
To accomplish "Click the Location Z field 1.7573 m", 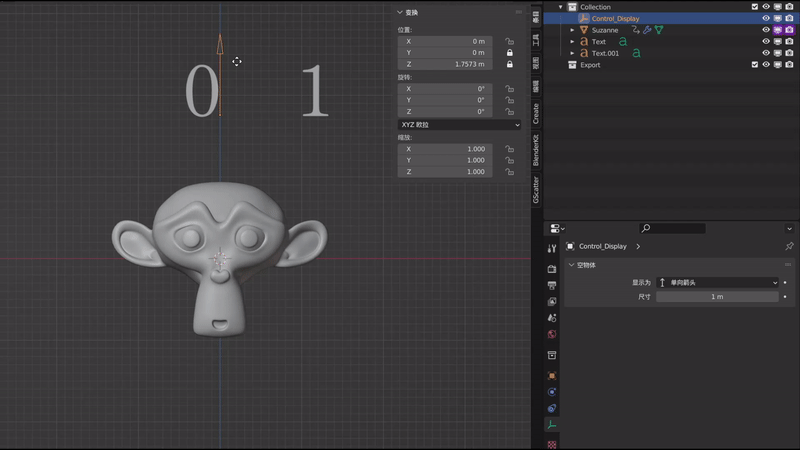I will (x=445, y=64).
